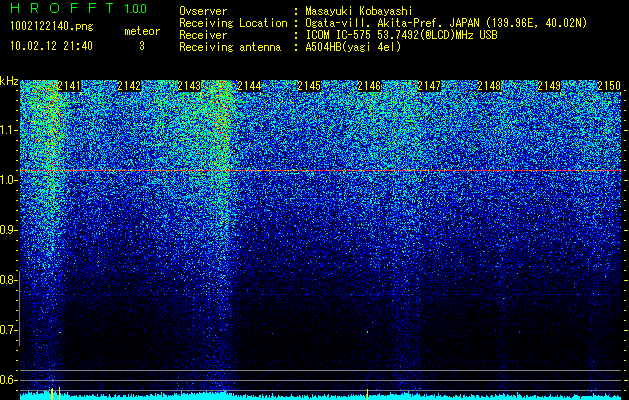Click the Ogata-vill. Akita-Pref. JAPAN receiving location value
The image size is (629, 400).
pyautogui.click(x=446, y=23)
